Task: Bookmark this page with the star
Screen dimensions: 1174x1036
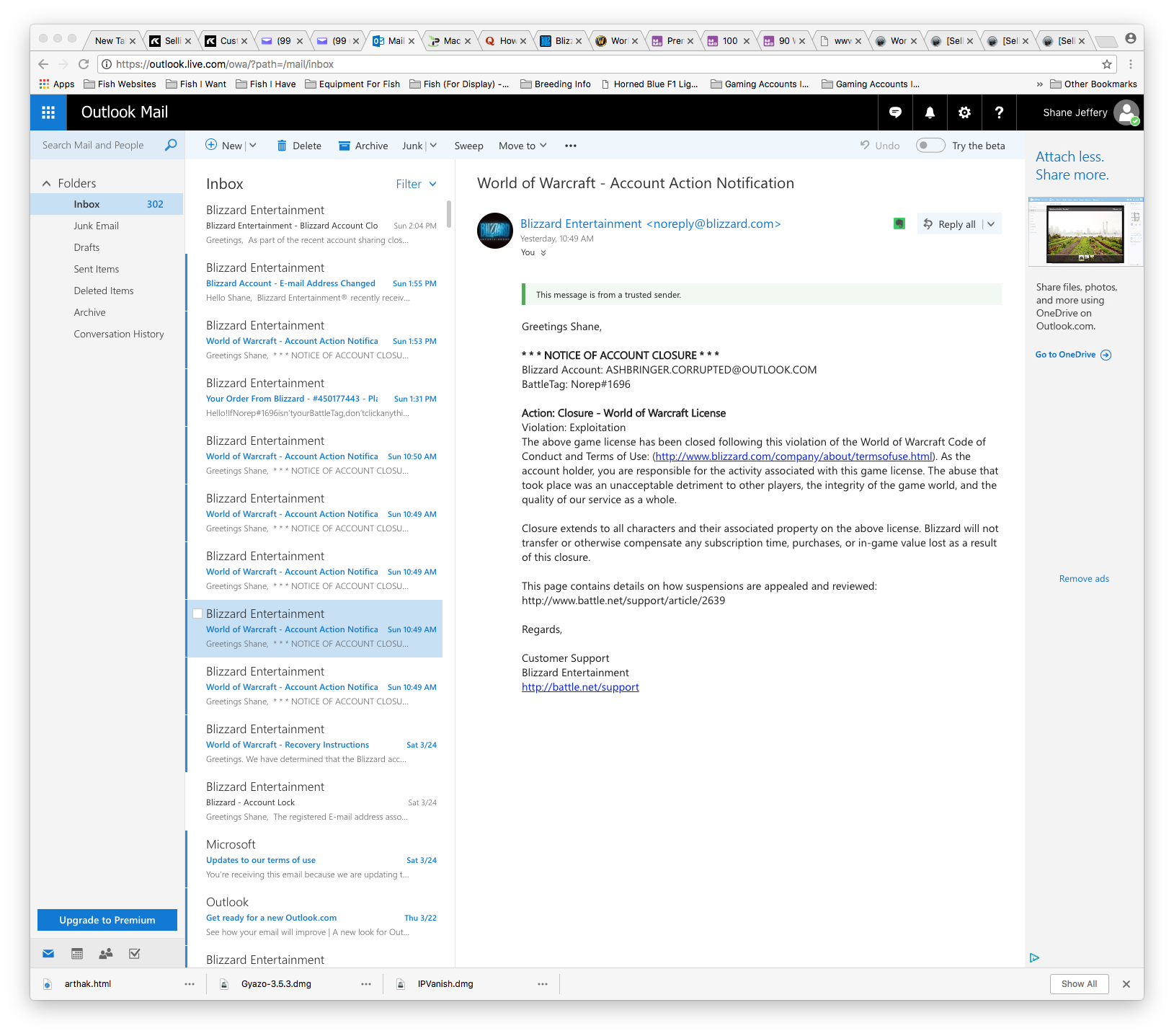Action: (1107, 64)
